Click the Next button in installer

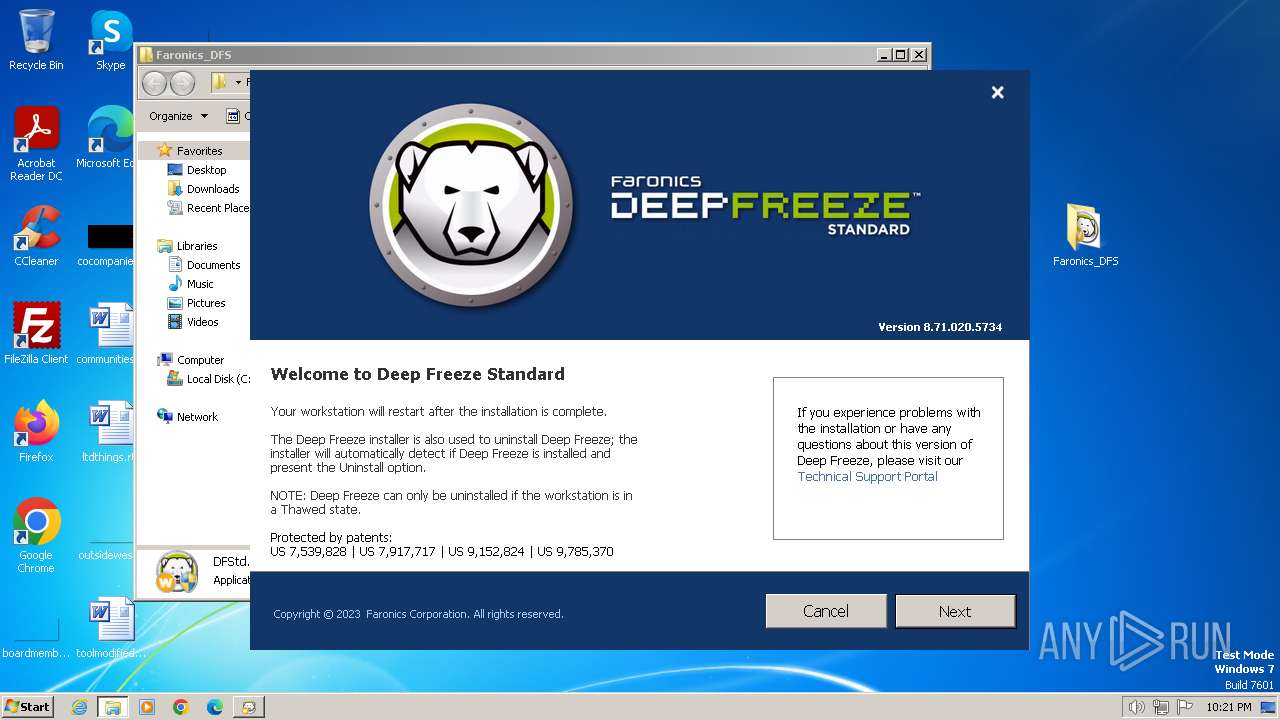[x=955, y=611]
